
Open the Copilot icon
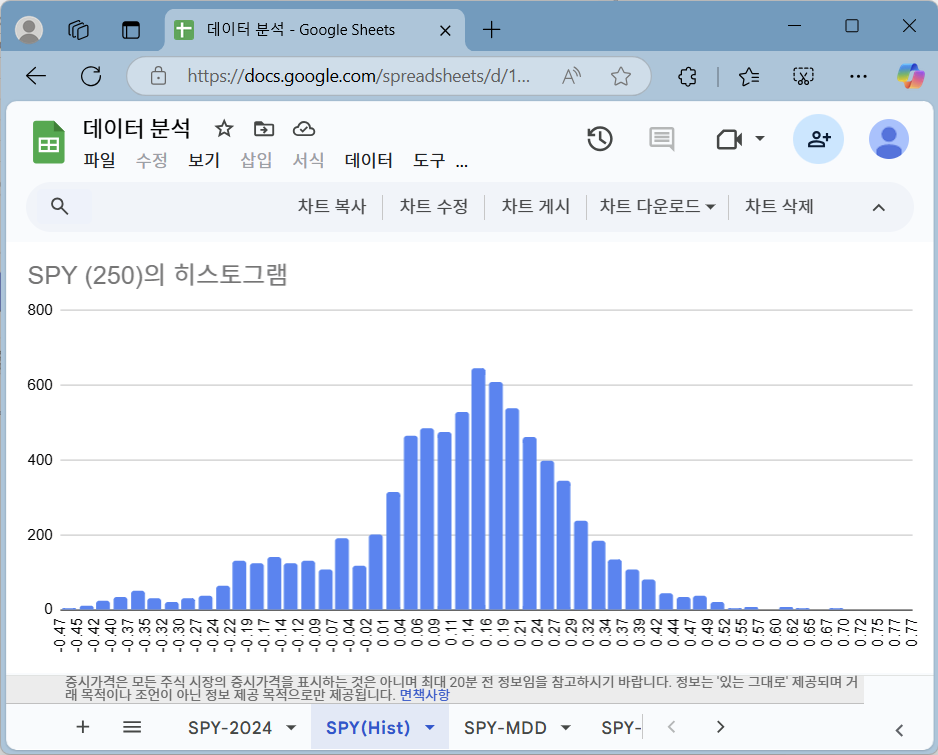coord(910,76)
